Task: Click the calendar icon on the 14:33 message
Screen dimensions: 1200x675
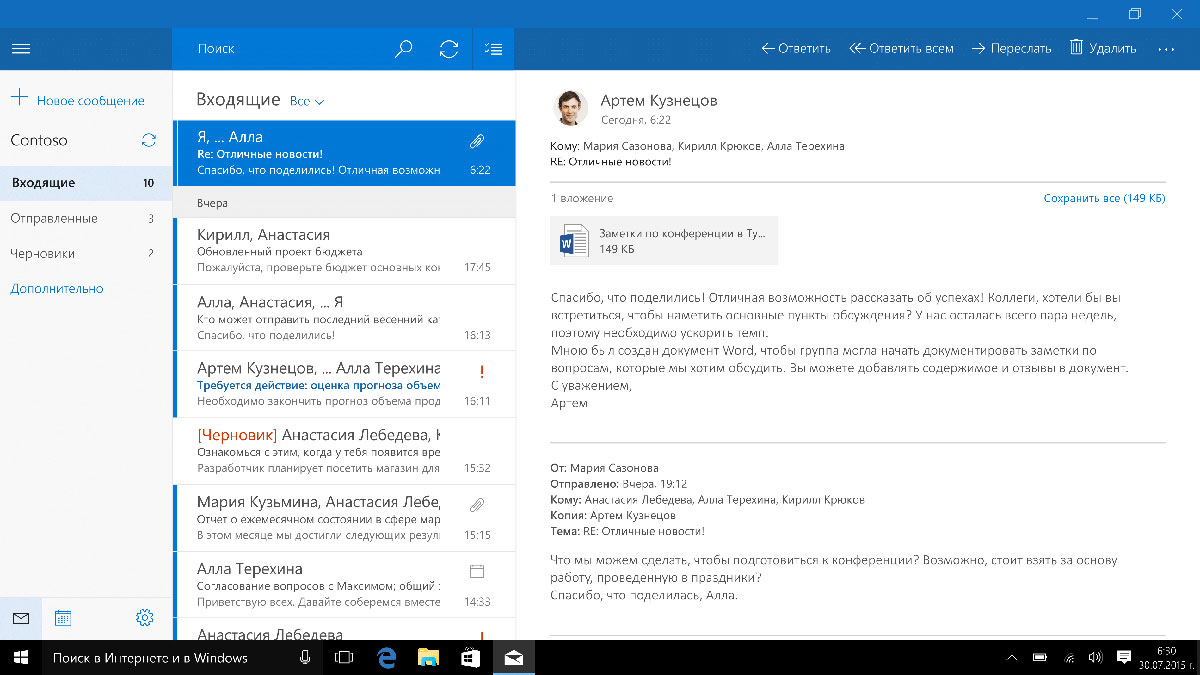Action: coord(477,571)
